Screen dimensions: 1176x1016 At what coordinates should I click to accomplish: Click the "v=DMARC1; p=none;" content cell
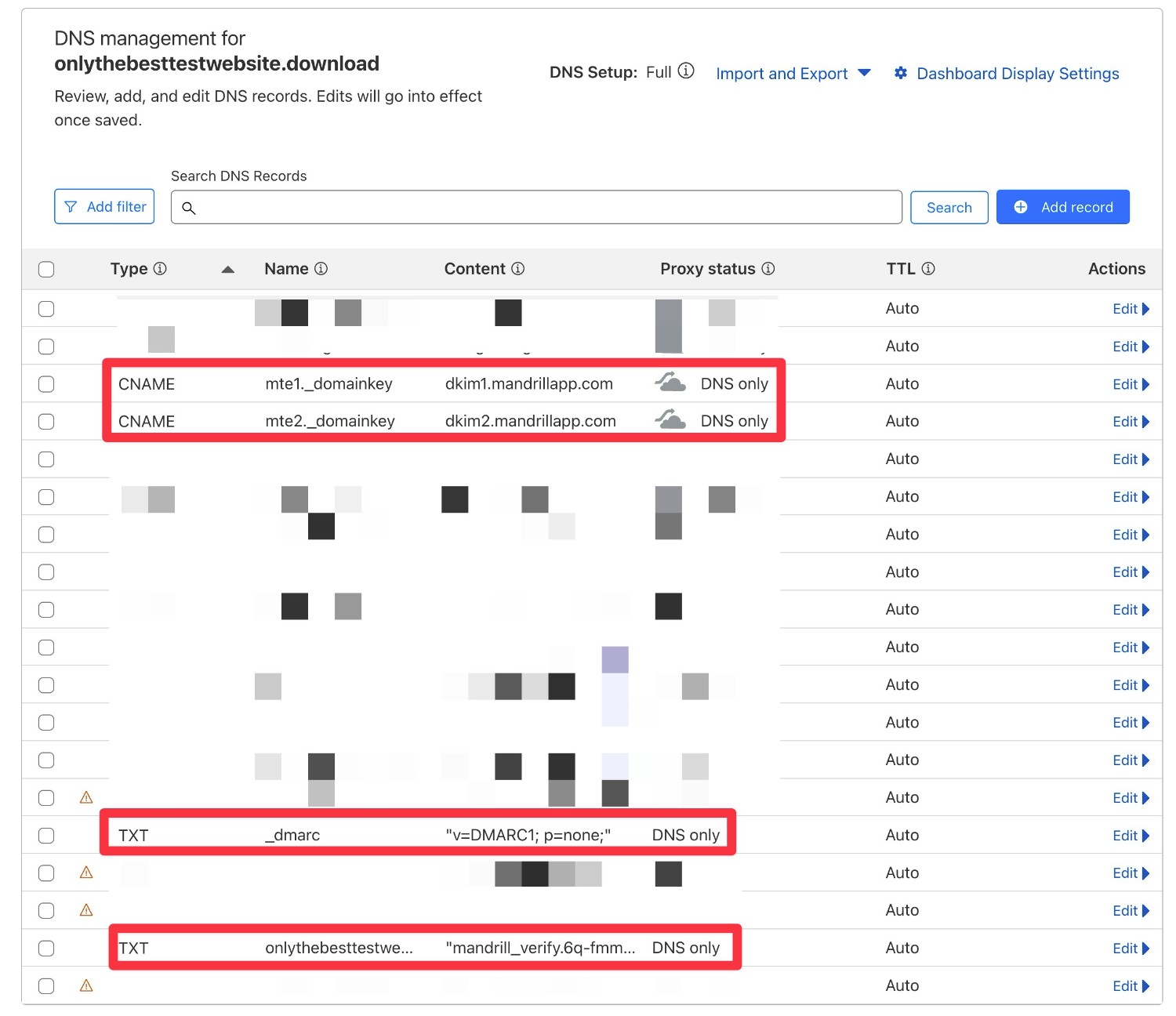(x=528, y=836)
